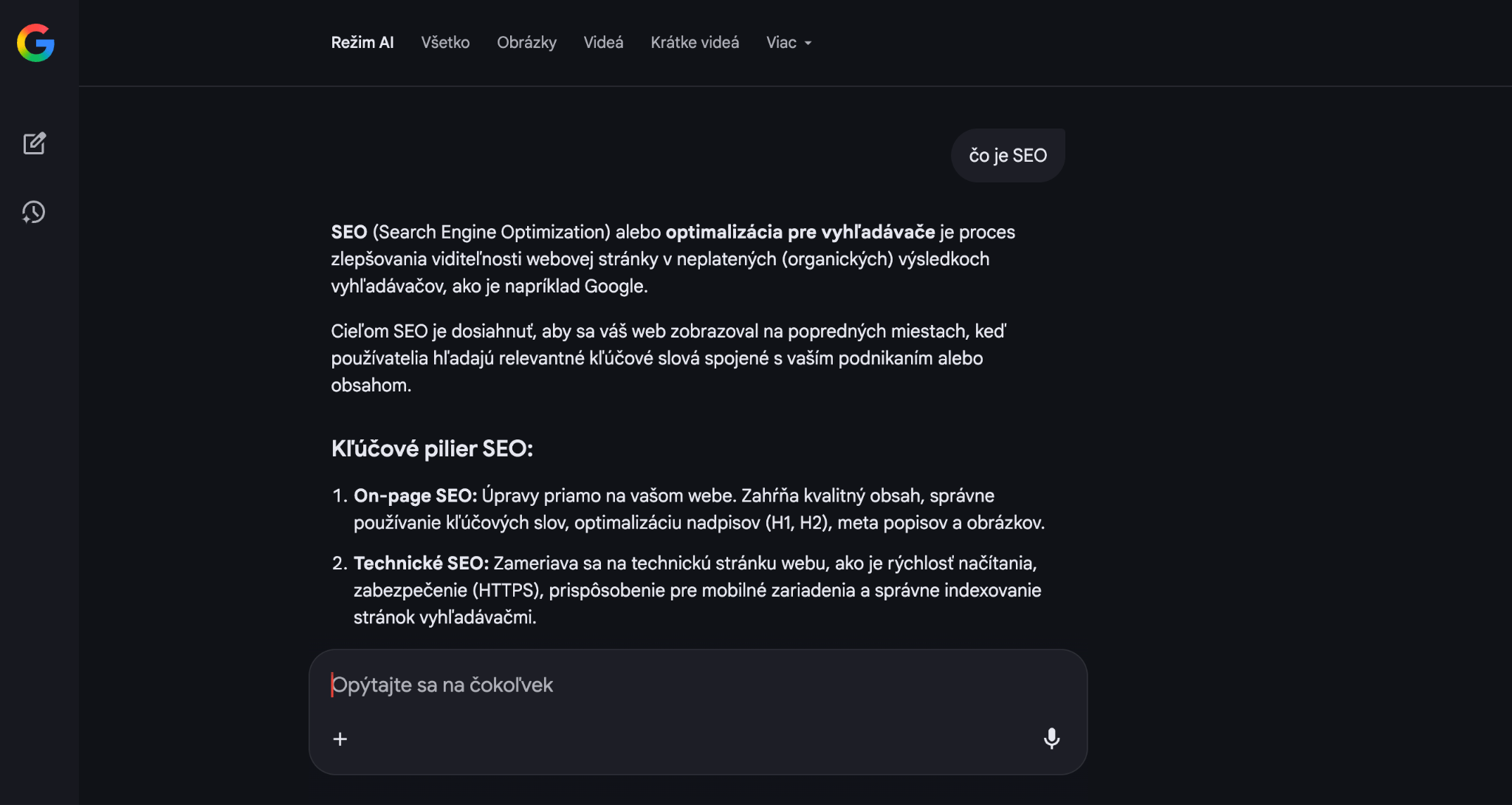Open the Obrázky tab
The height and width of the screenshot is (805, 1512).
coord(526,43)
